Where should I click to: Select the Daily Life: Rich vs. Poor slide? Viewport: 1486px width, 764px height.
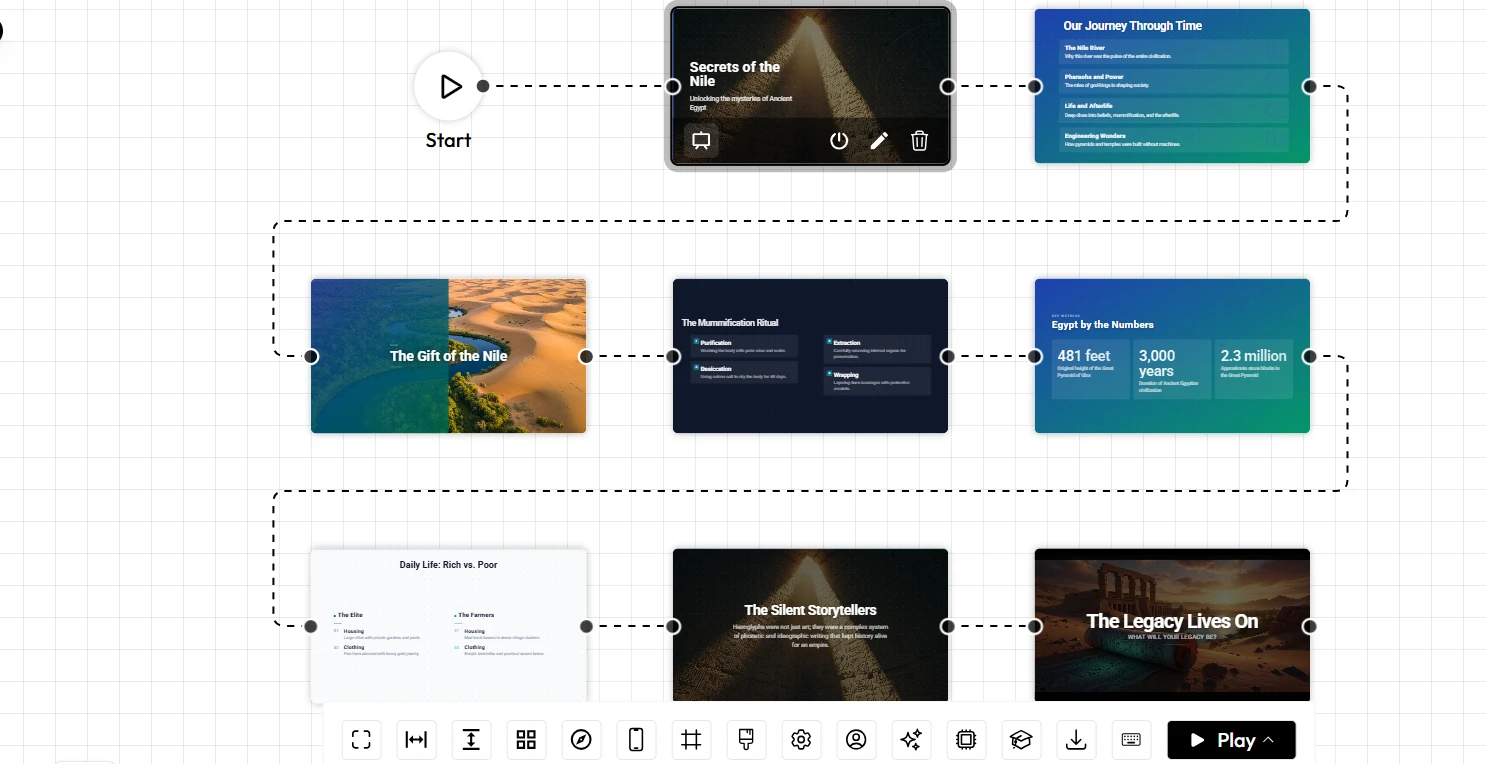(x=448, y=626)
